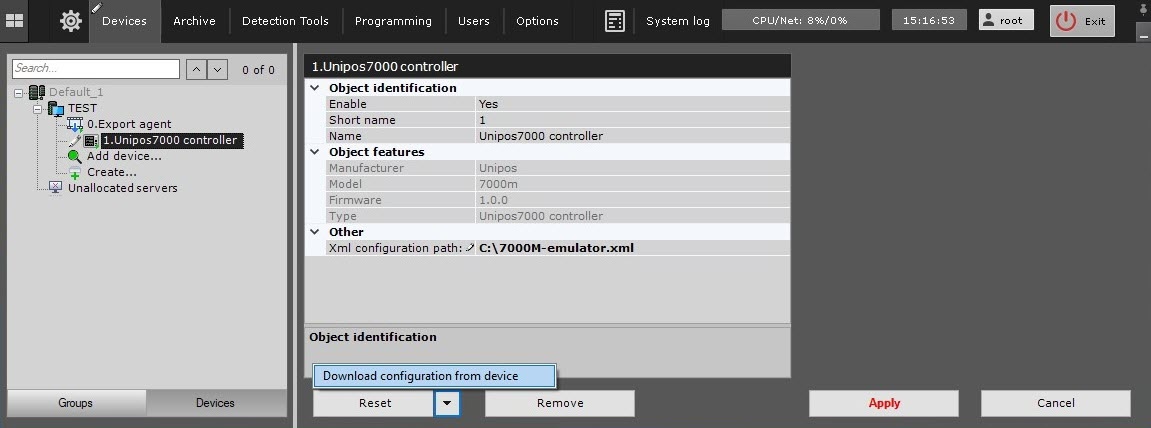1151x428 pixels.
Task: Click the Manufacturer value Unipos
Action: pyautogui.click(x=497, y=168)
